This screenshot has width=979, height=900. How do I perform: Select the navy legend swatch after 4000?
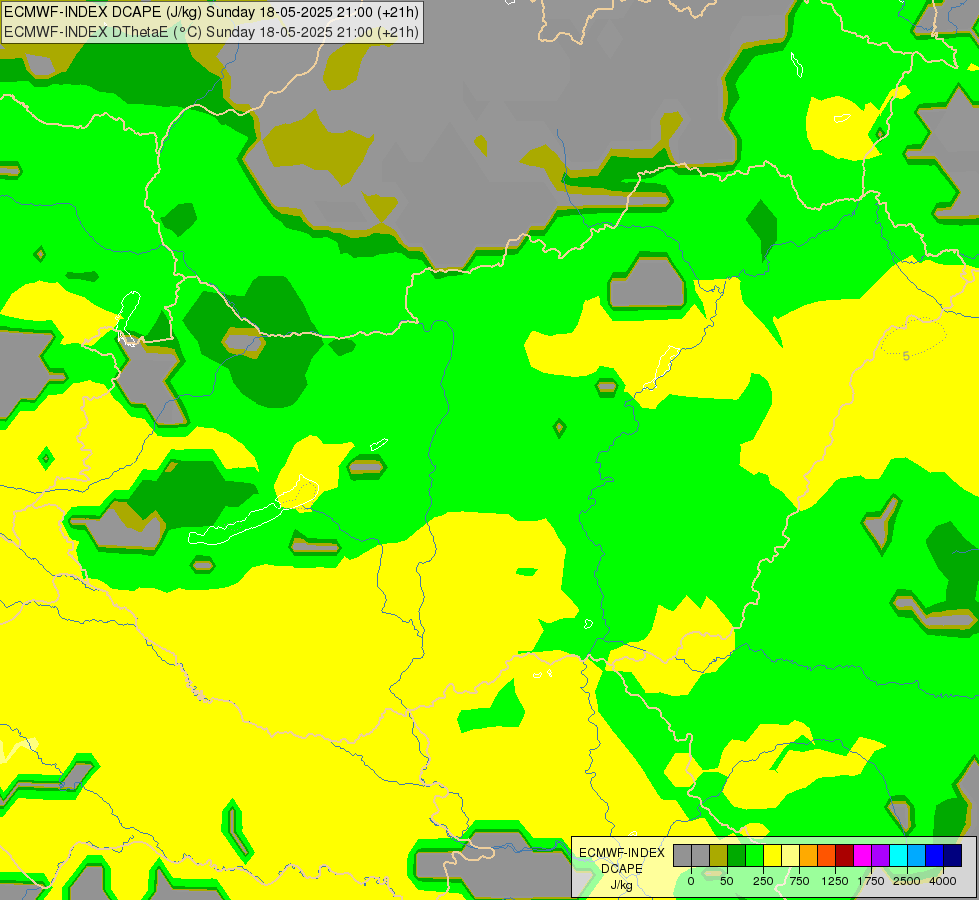[x=953, y=855]
